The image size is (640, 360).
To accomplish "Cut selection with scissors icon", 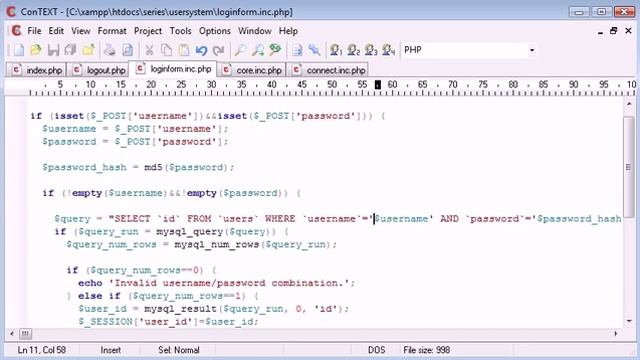I will pyautogui.click(x=149, y=50).
